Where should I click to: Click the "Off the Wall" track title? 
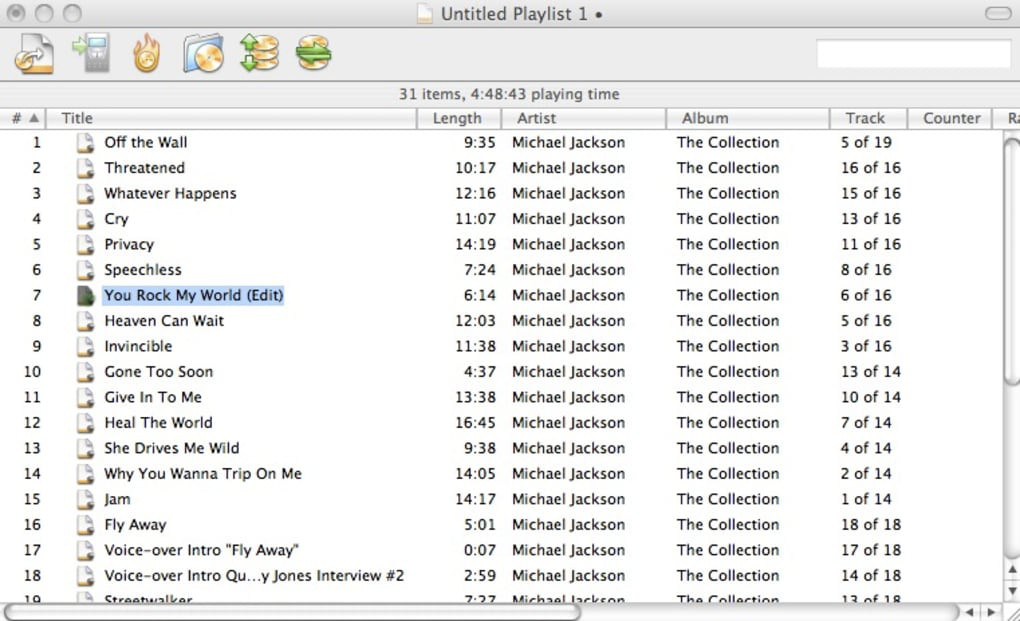tap(146, 142)
